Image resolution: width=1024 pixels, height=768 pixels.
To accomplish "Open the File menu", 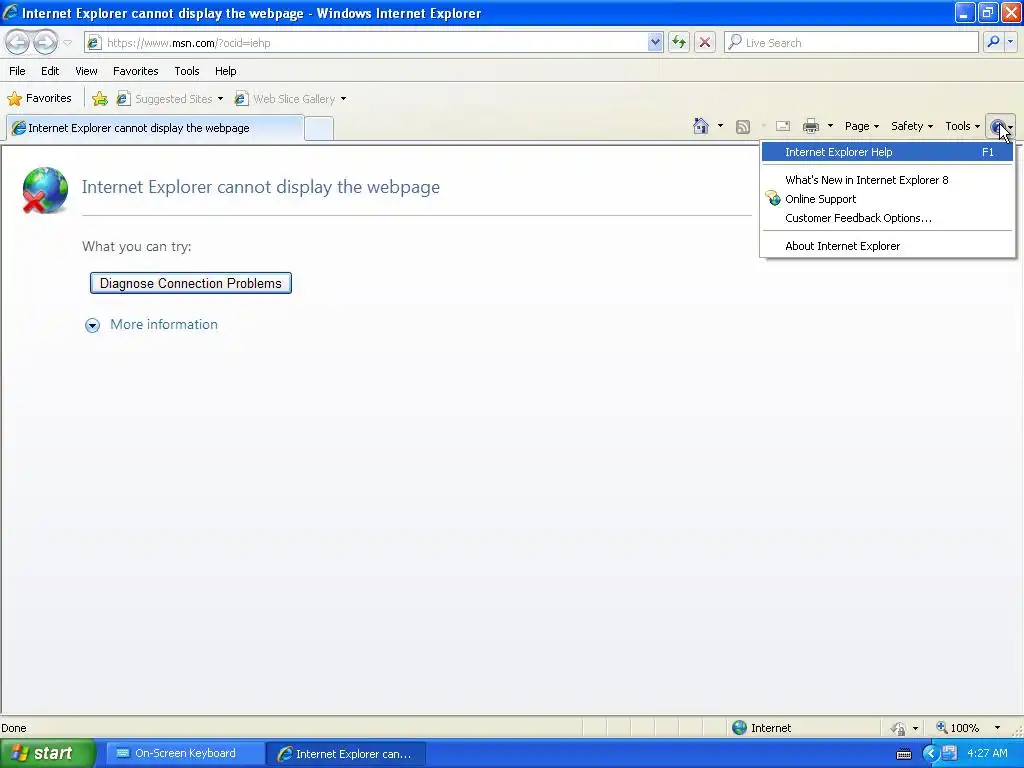I will (x=17, y=71).
